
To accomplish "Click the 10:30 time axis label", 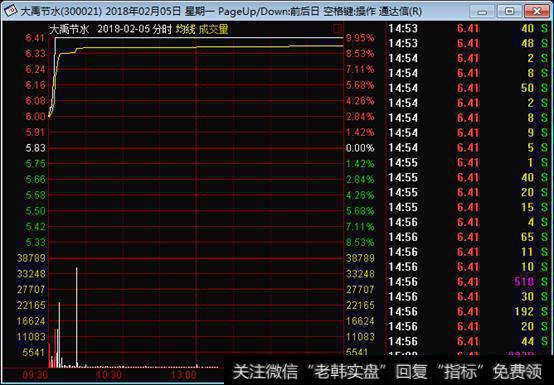I will click(x=109, y=375).
